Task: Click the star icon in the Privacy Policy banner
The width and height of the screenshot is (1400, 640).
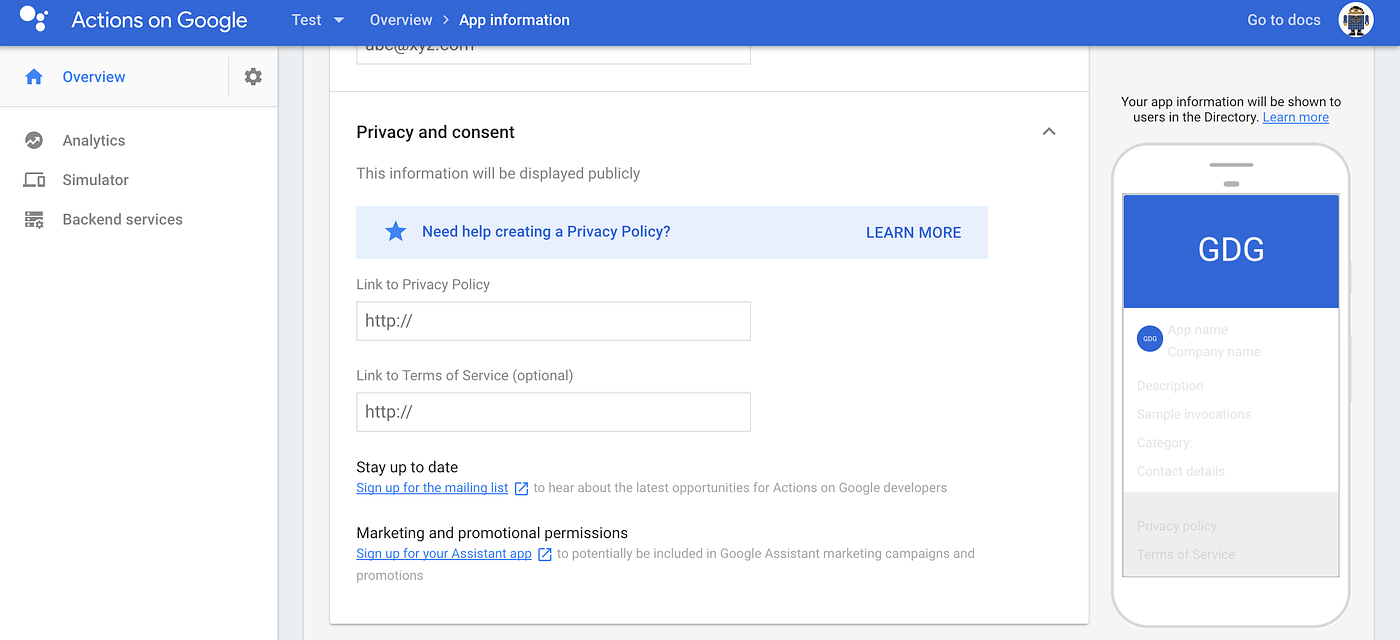Action: coord(395,231)
